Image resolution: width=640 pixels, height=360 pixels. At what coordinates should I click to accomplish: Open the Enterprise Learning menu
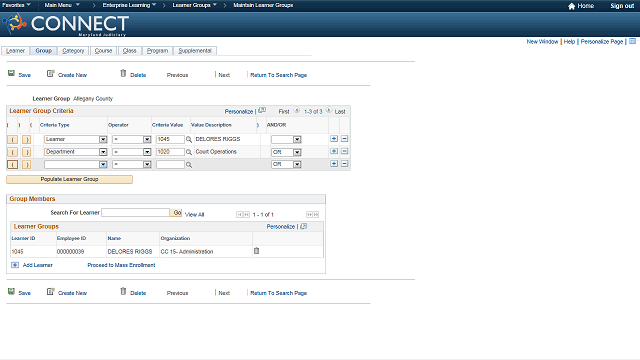[x=129, y=5]
